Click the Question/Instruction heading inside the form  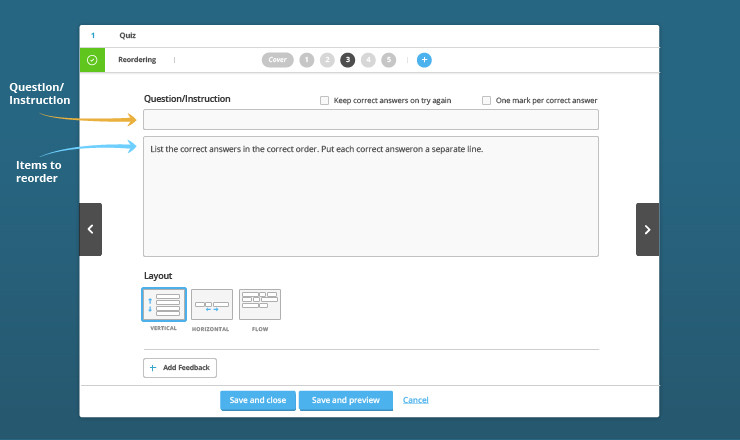(187, 99)
